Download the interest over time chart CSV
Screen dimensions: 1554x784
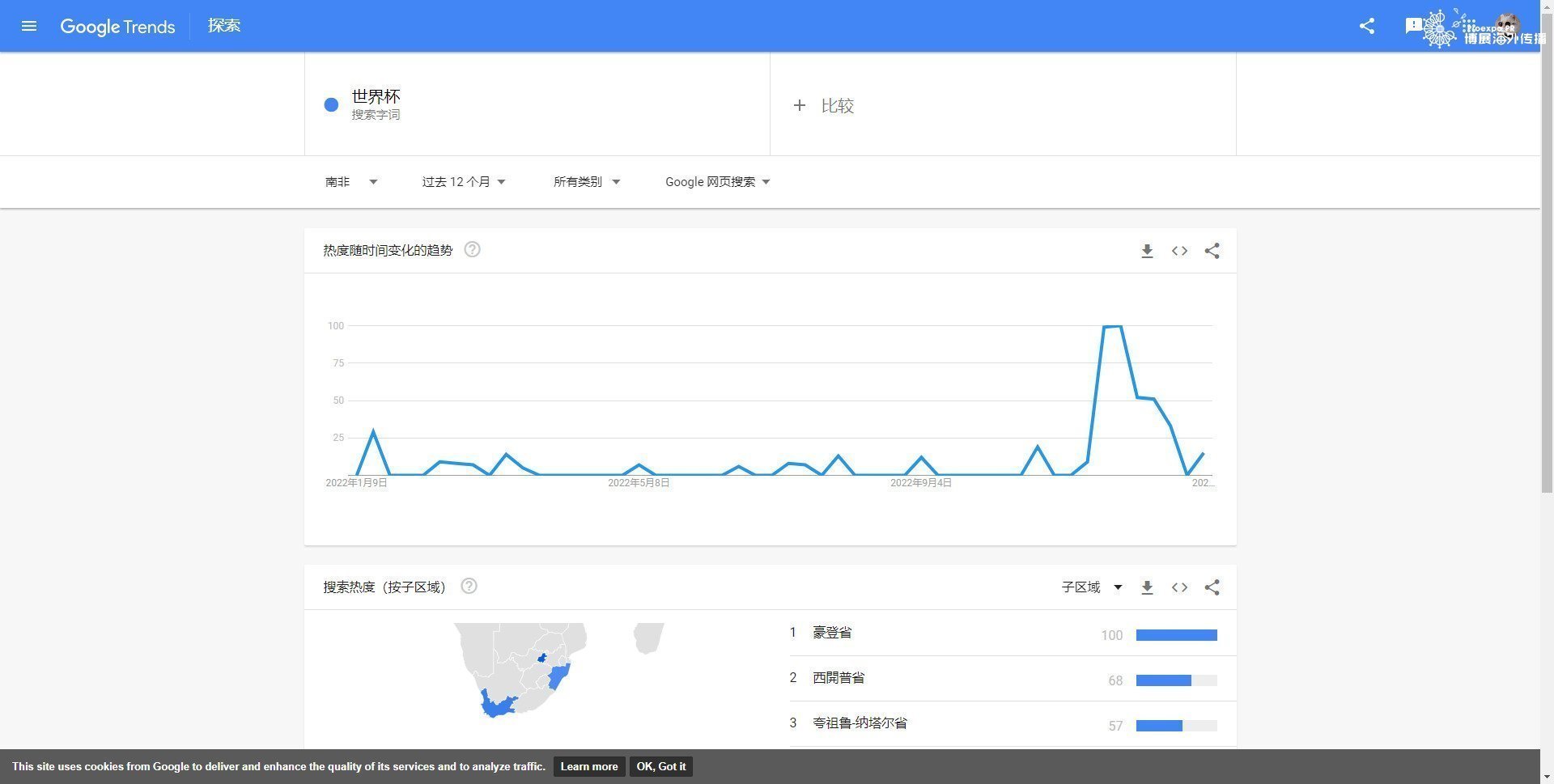point(1147,251)
